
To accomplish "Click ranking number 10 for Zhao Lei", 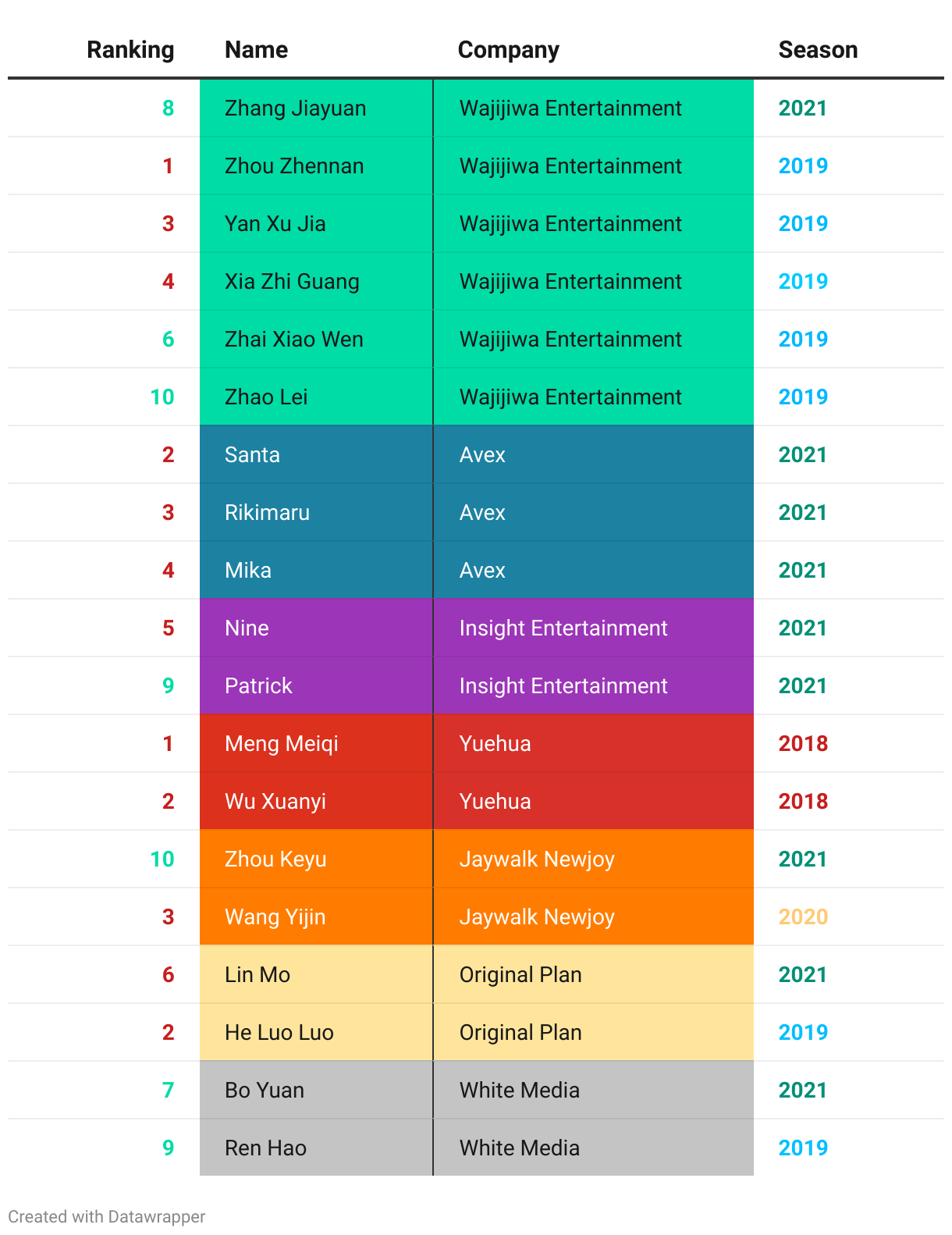I will (x=162, y=397).
